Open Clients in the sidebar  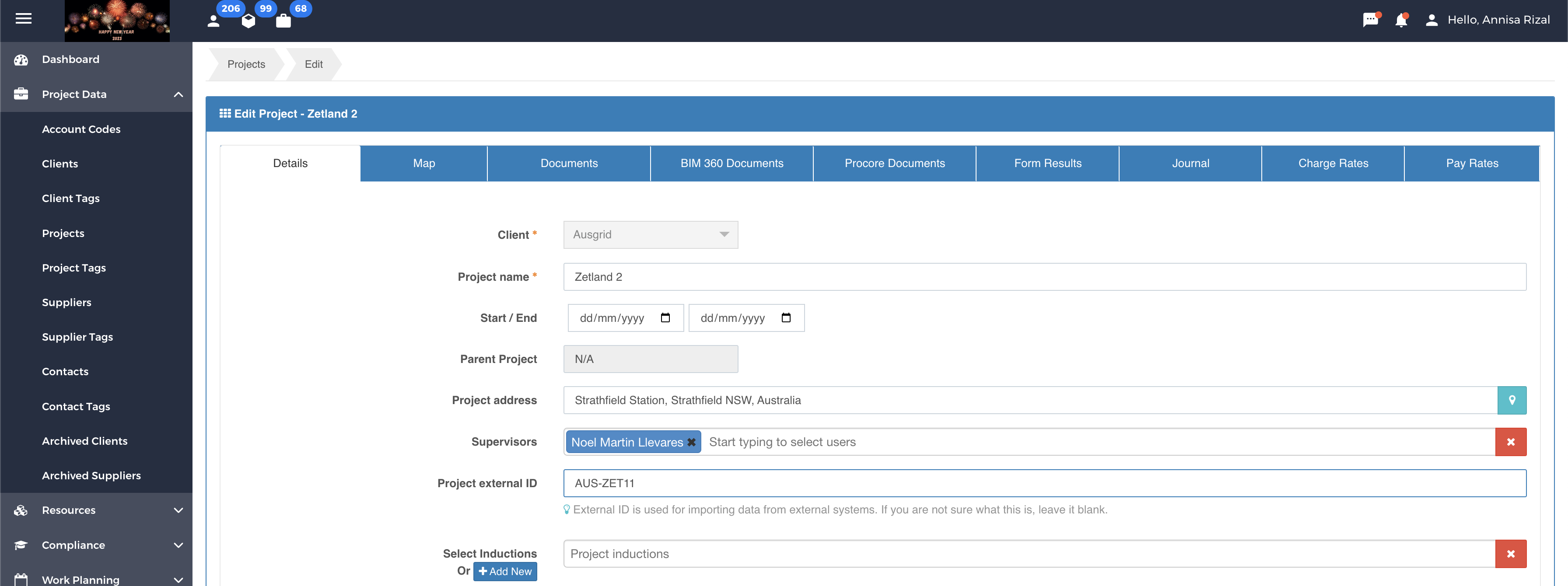click(59, 164)
